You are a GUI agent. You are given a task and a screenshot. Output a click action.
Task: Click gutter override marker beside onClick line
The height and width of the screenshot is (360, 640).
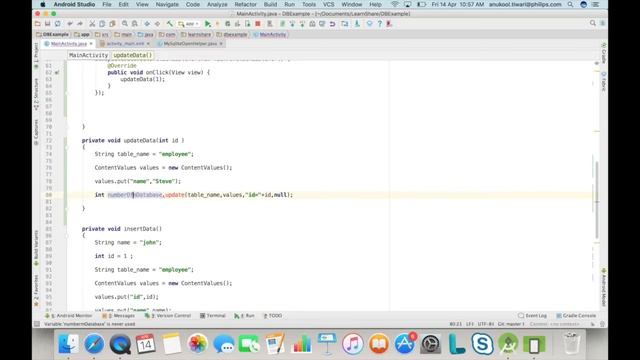coord(57,73)
